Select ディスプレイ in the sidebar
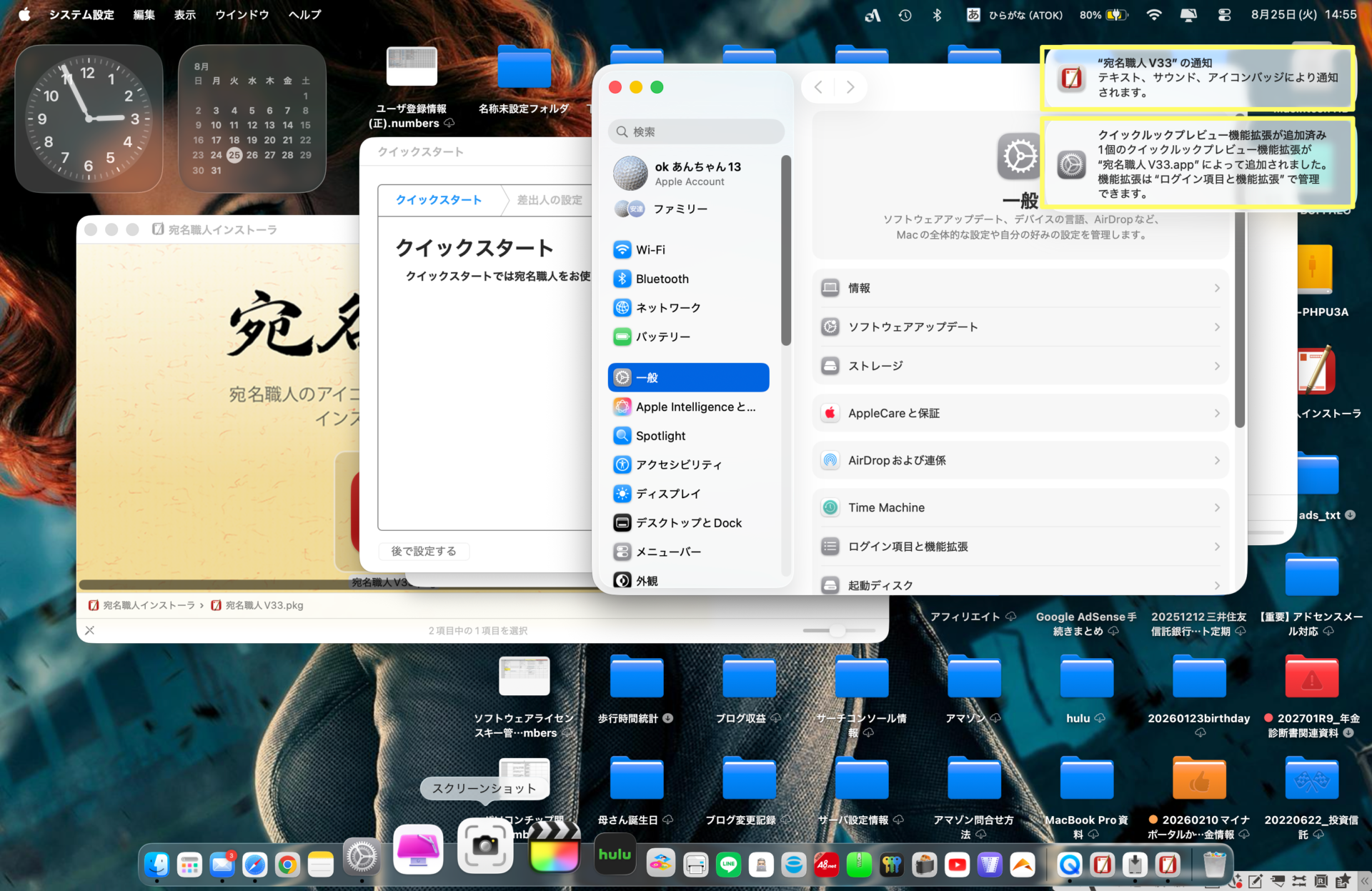 pos(688,494)
